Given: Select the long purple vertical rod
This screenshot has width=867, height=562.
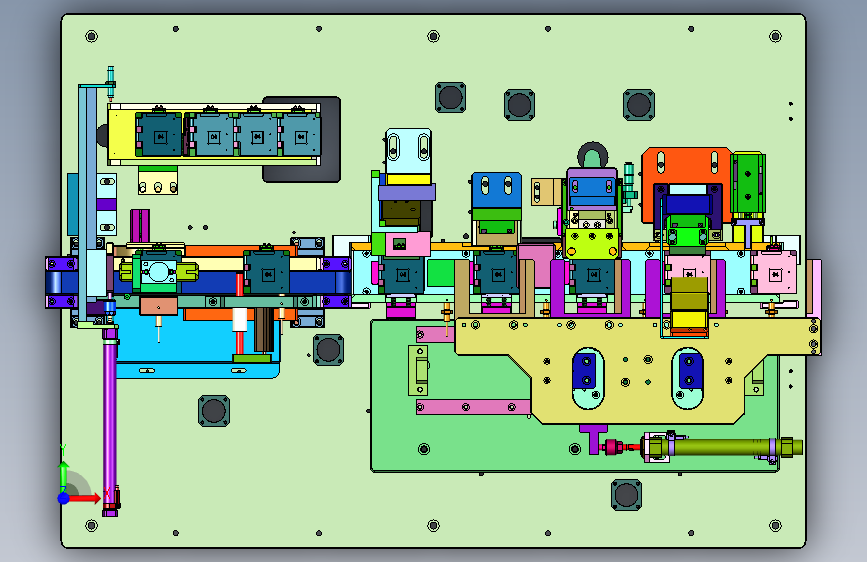Looking at the screenshot, I should coord(110,418).
